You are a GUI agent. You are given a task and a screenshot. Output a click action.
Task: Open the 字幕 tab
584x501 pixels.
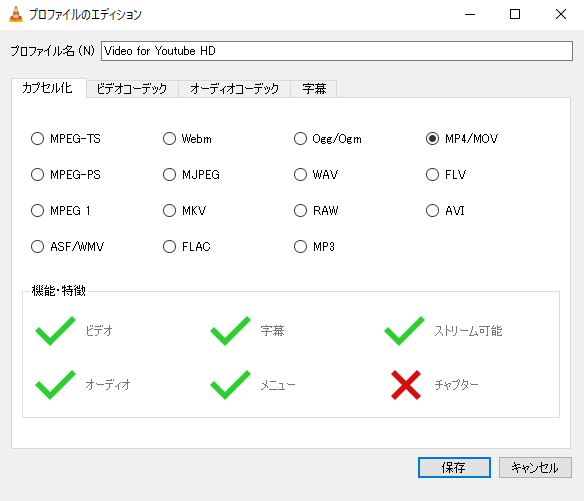click(x=314, y=89)
